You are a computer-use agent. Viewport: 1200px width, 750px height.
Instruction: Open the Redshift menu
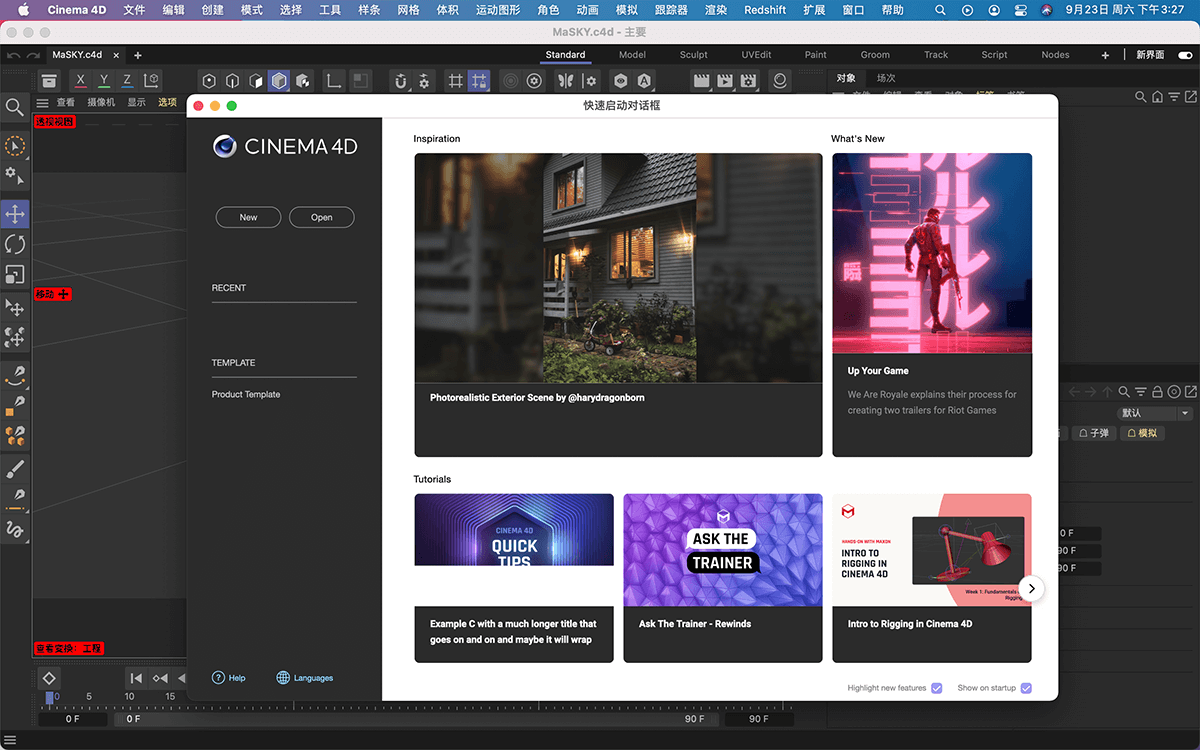(765, 9)
